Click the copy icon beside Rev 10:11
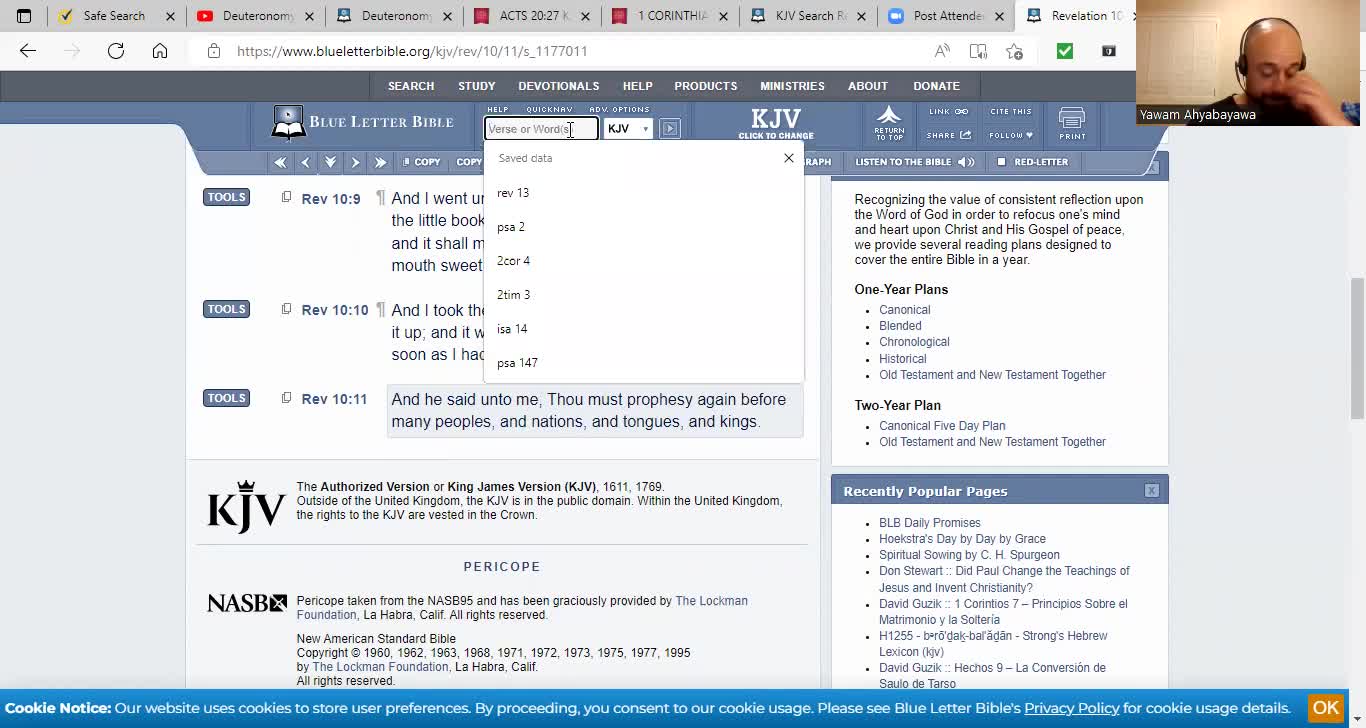The width and height of the screenshot is (1366, 728). point(286,398)
